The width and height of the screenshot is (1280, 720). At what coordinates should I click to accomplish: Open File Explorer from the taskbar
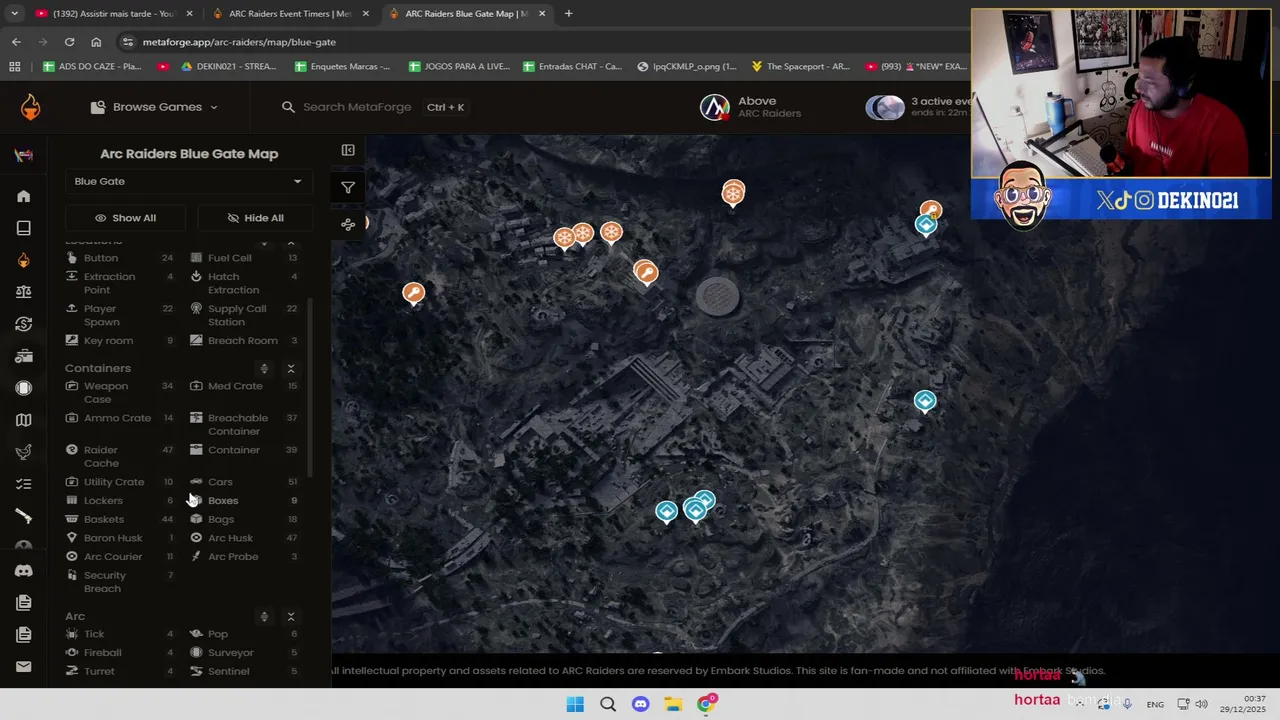point(673,704)
